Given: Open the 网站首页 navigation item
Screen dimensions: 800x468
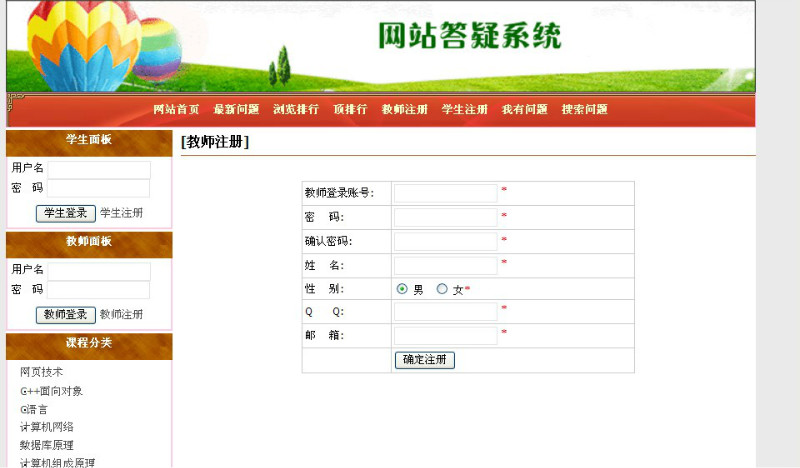Looking at the screenshot, I should 176,109.
